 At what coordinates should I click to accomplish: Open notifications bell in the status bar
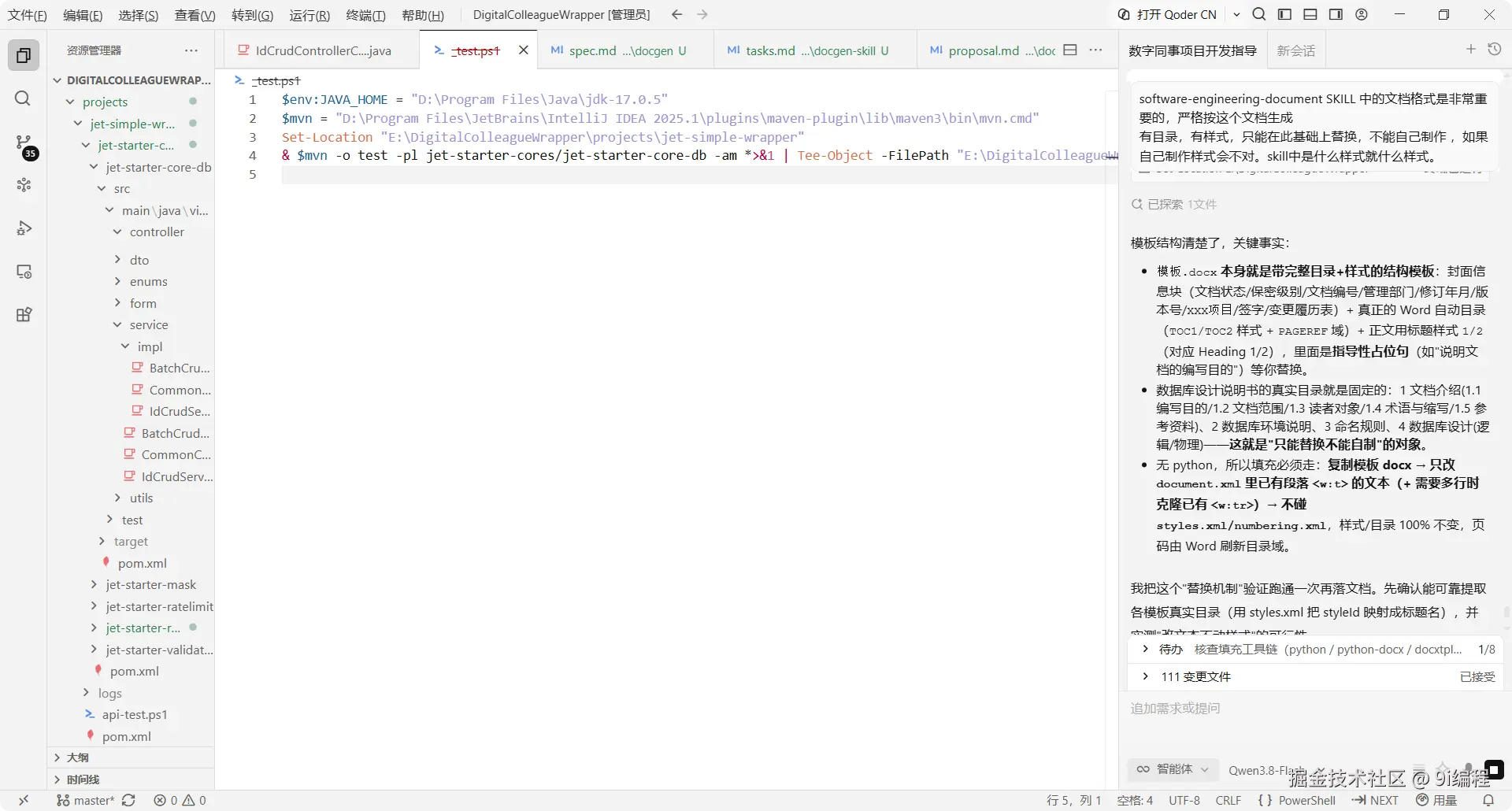coord(1488,800)
